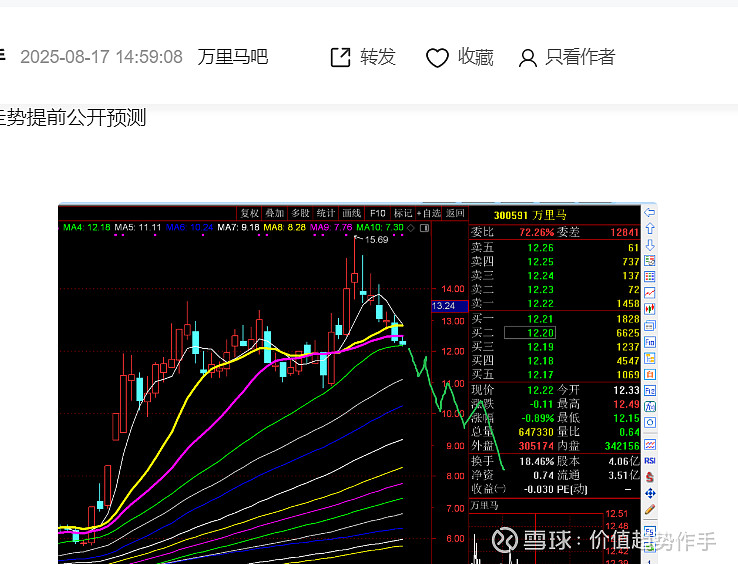Switch to the candlestick K-line icon
Image resolution: width=738 pixels, height=564 pixels.
coord(650,309)
